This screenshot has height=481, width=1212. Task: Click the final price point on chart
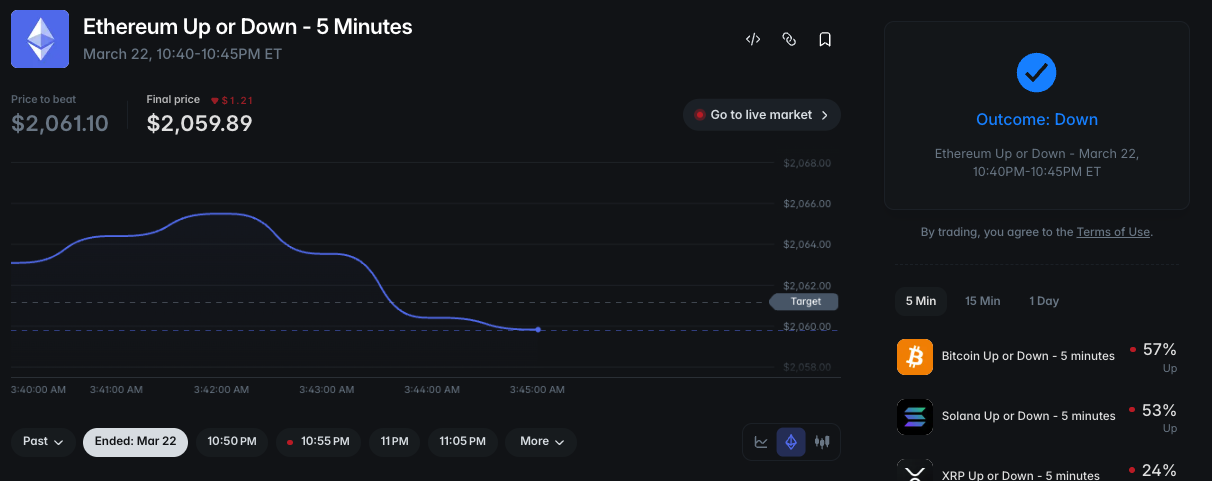pos(538,329)
